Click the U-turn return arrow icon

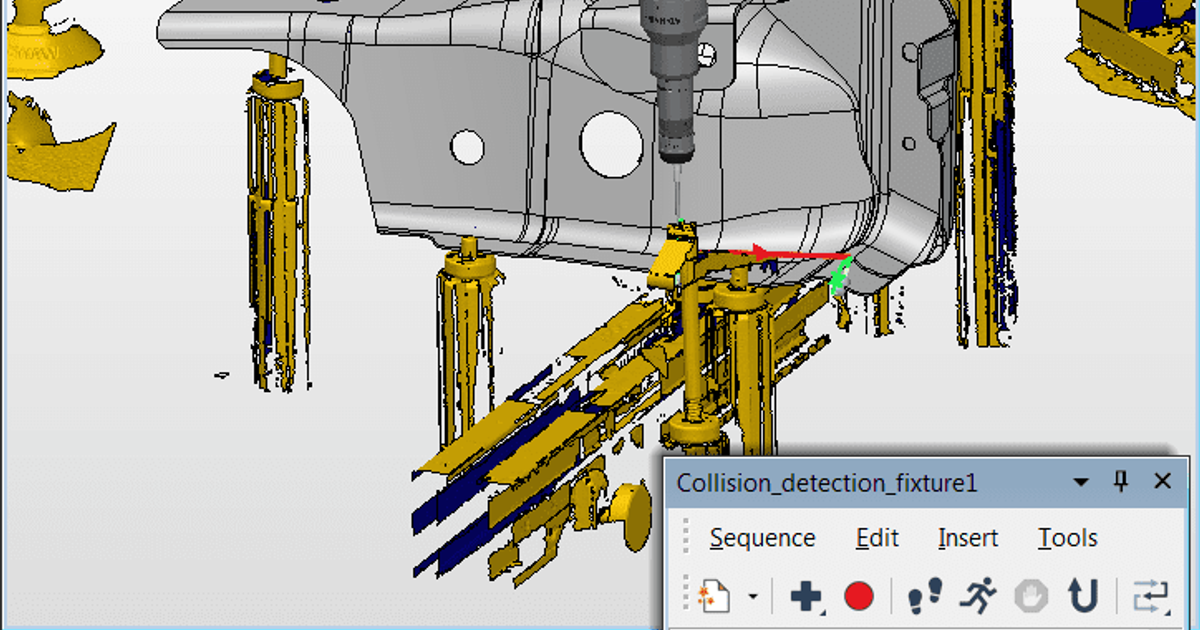pos(1083,597)
